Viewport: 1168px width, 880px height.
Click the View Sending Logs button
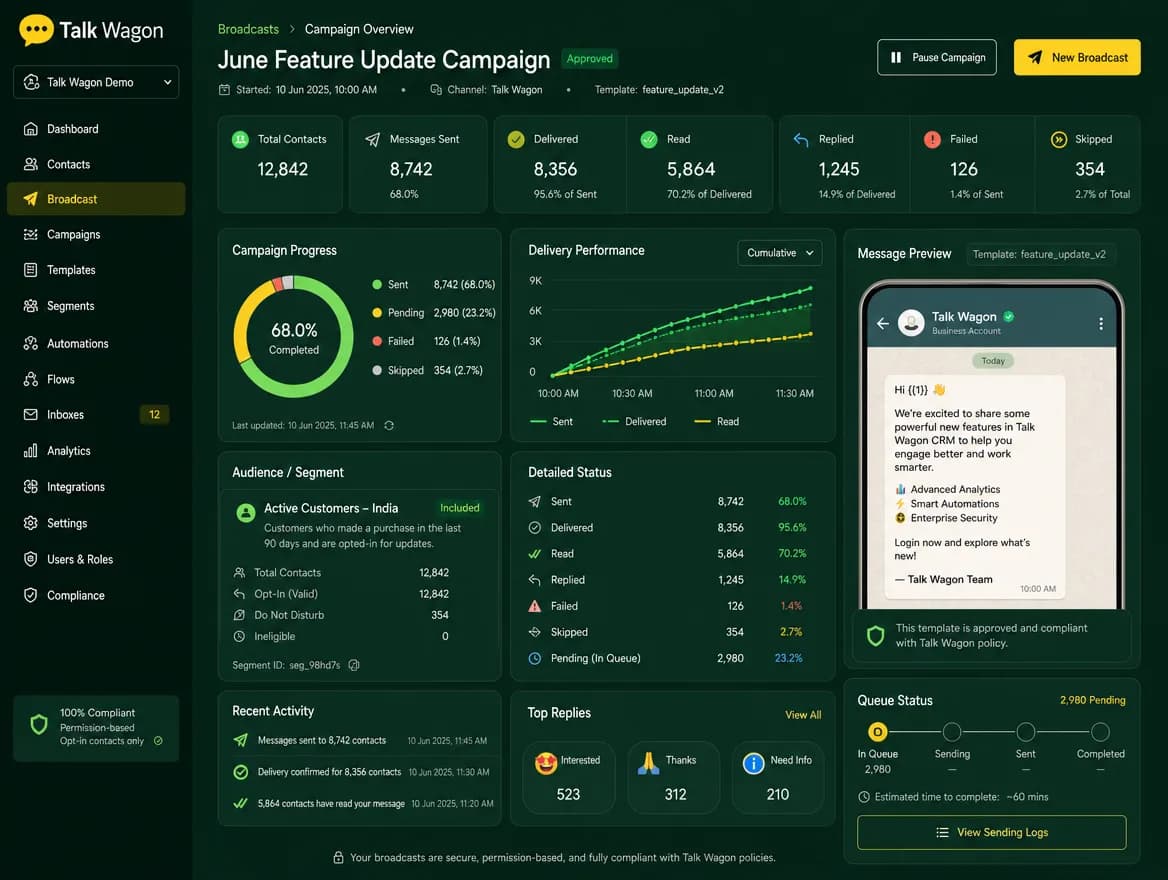click(x=991, y=832)
